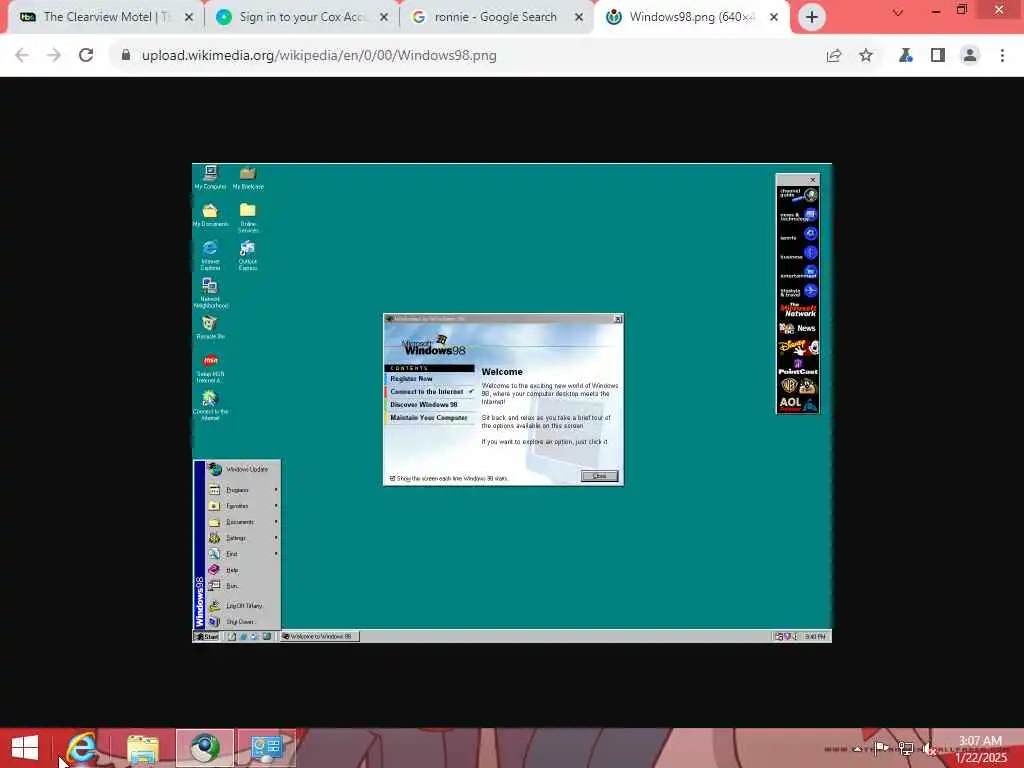
Task: Open the My Briefcase desktop icon
Action: pos(248,178)
